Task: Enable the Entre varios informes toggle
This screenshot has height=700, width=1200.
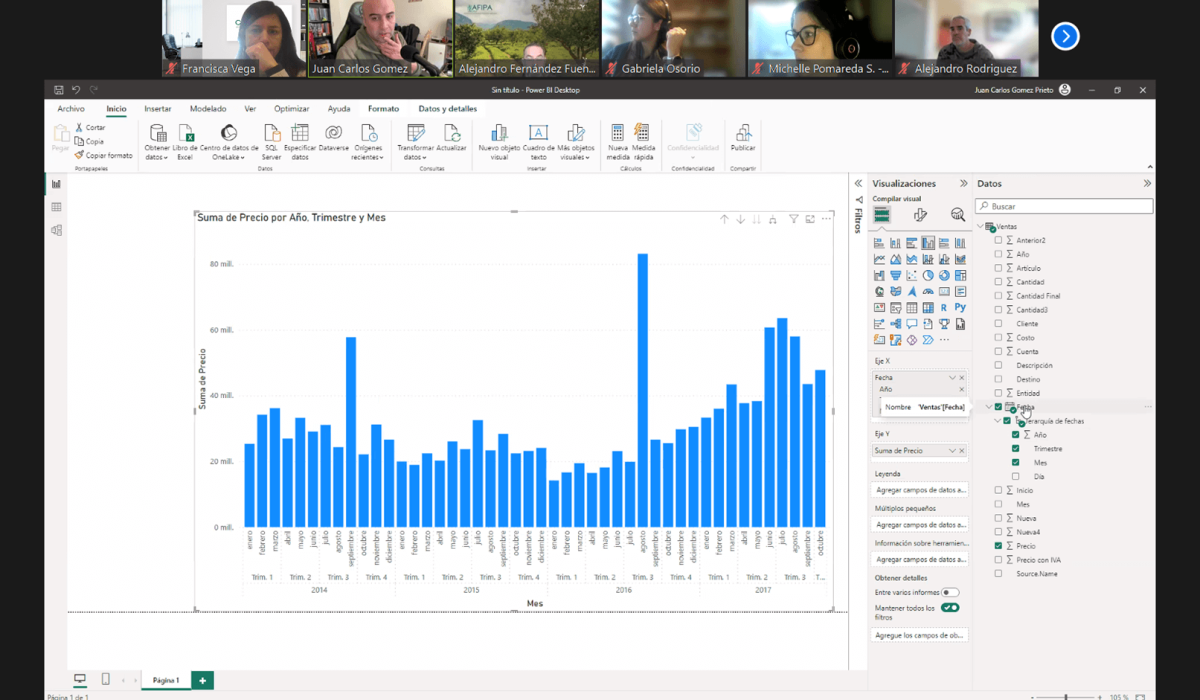Action: [950, 593]
